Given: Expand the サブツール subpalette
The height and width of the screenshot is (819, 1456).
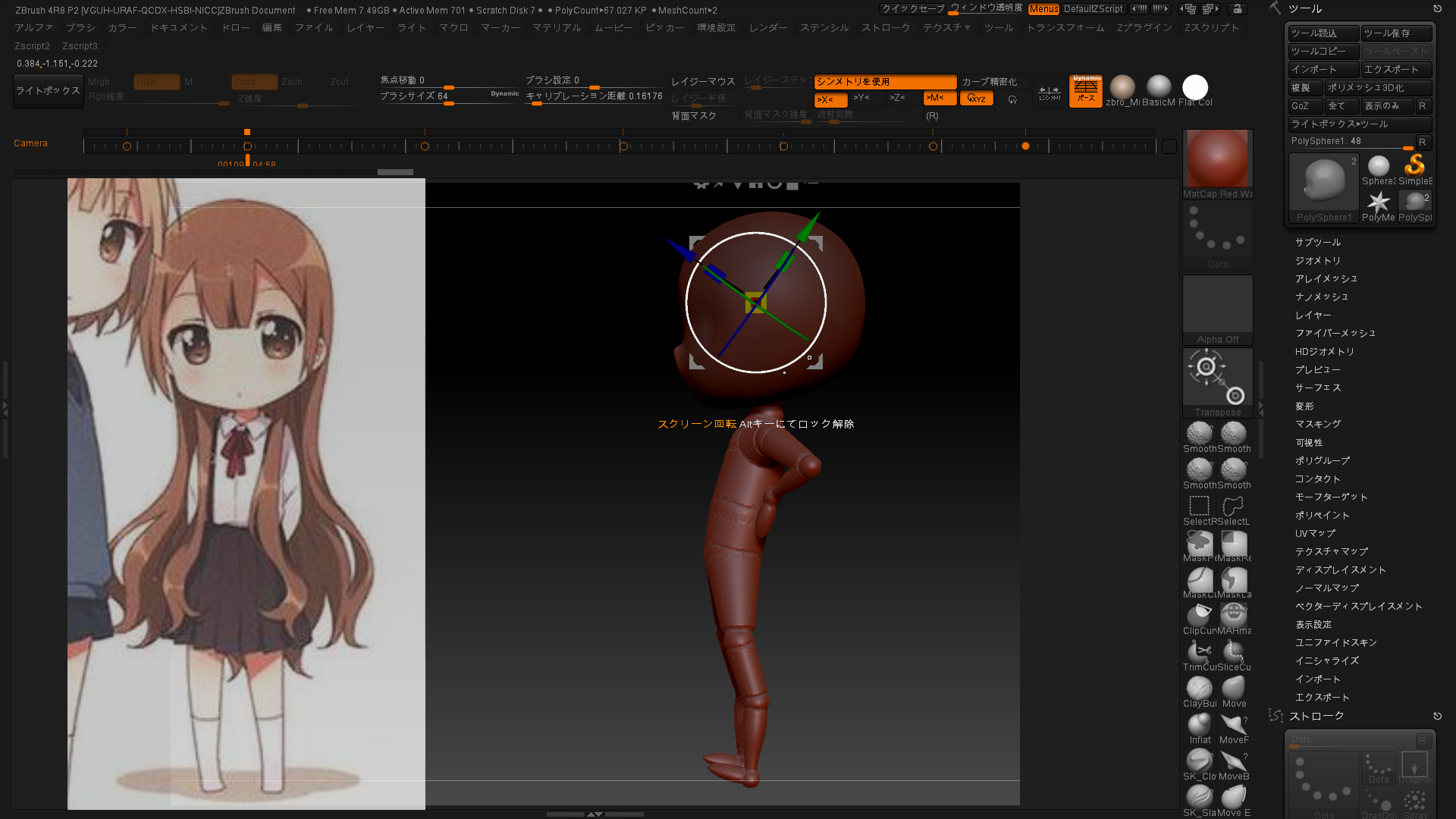Looking at the screenshot, I should click(1317, 243).
